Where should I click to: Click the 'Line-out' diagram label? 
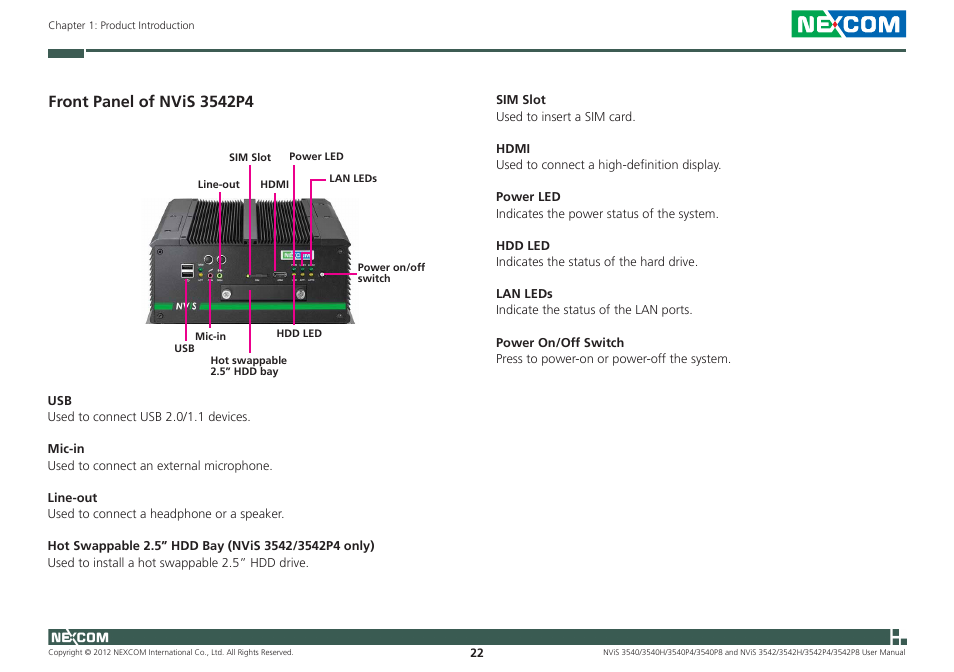pos(218,184)
